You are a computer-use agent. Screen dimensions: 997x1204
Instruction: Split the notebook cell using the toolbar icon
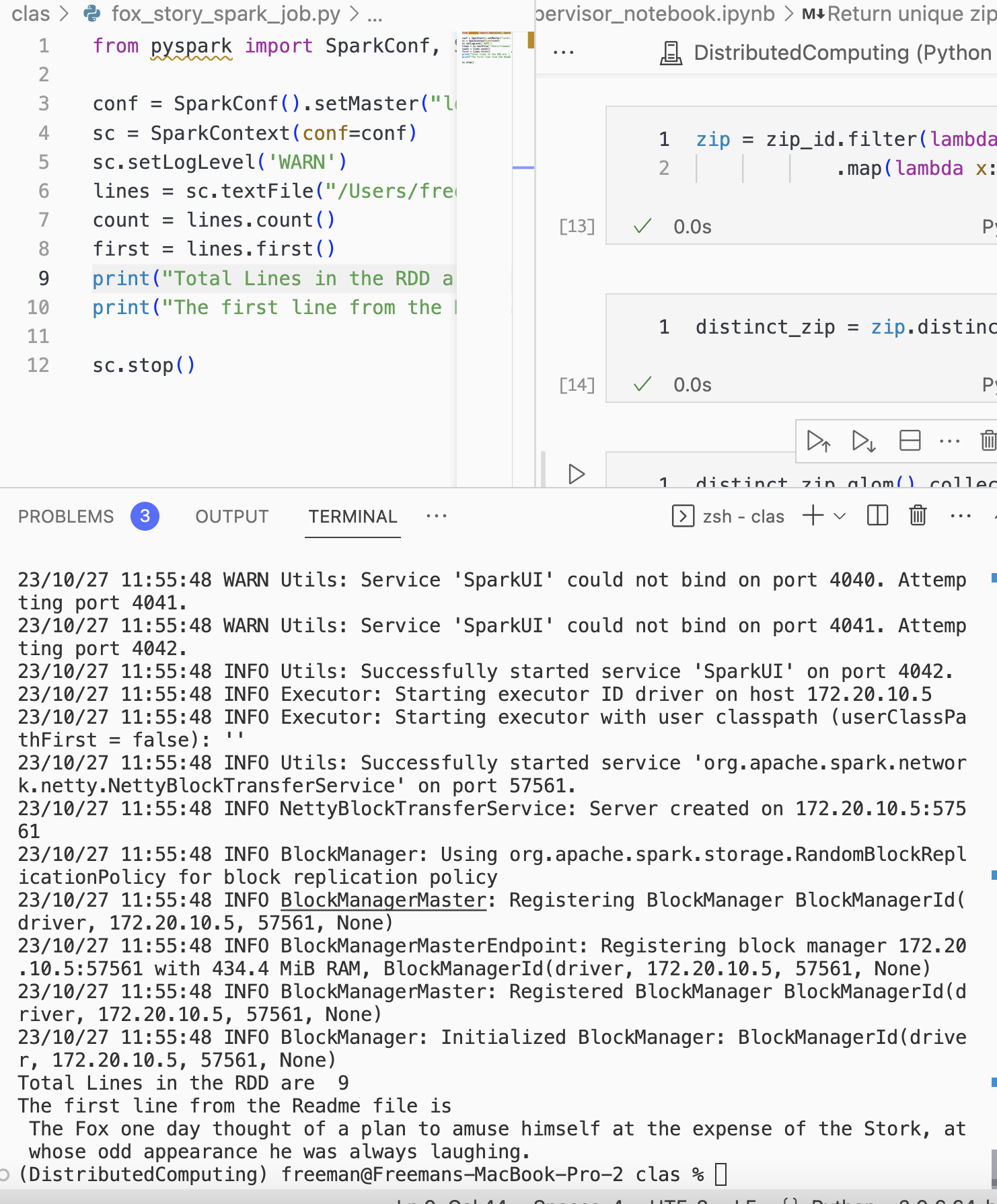tap(910, 441)
